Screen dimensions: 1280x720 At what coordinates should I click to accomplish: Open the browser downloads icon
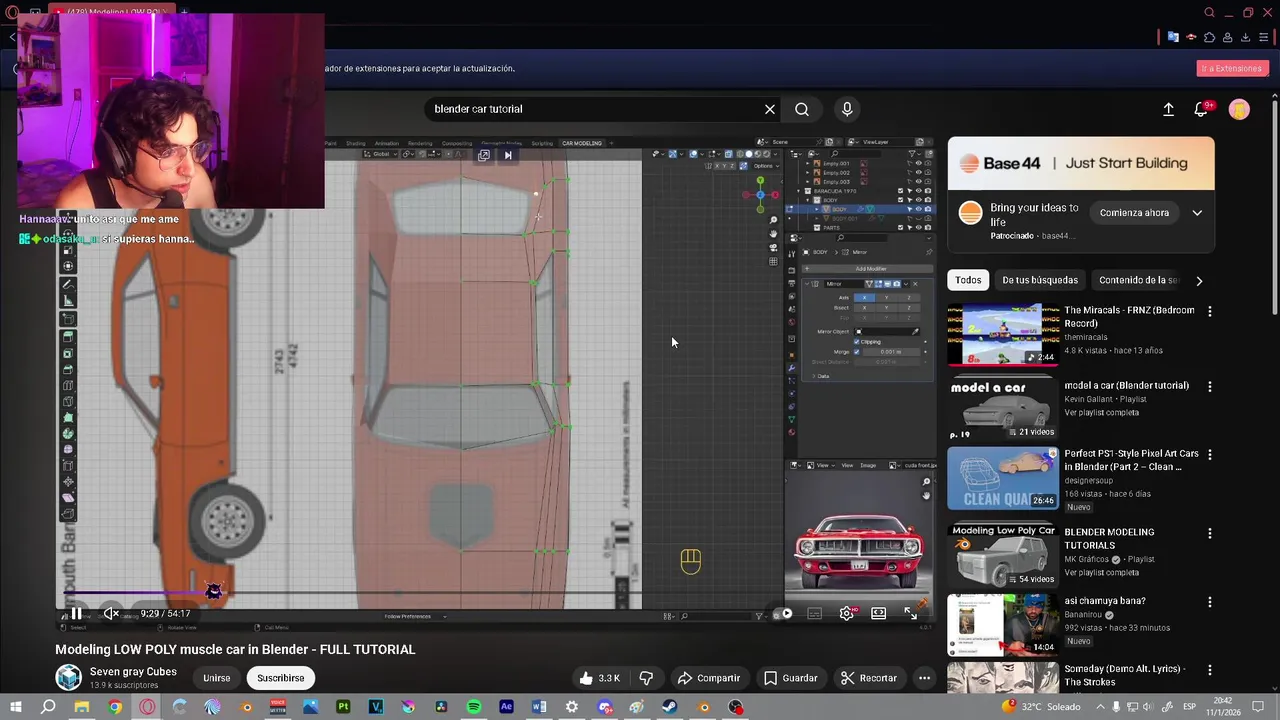tap(1246, 38)
